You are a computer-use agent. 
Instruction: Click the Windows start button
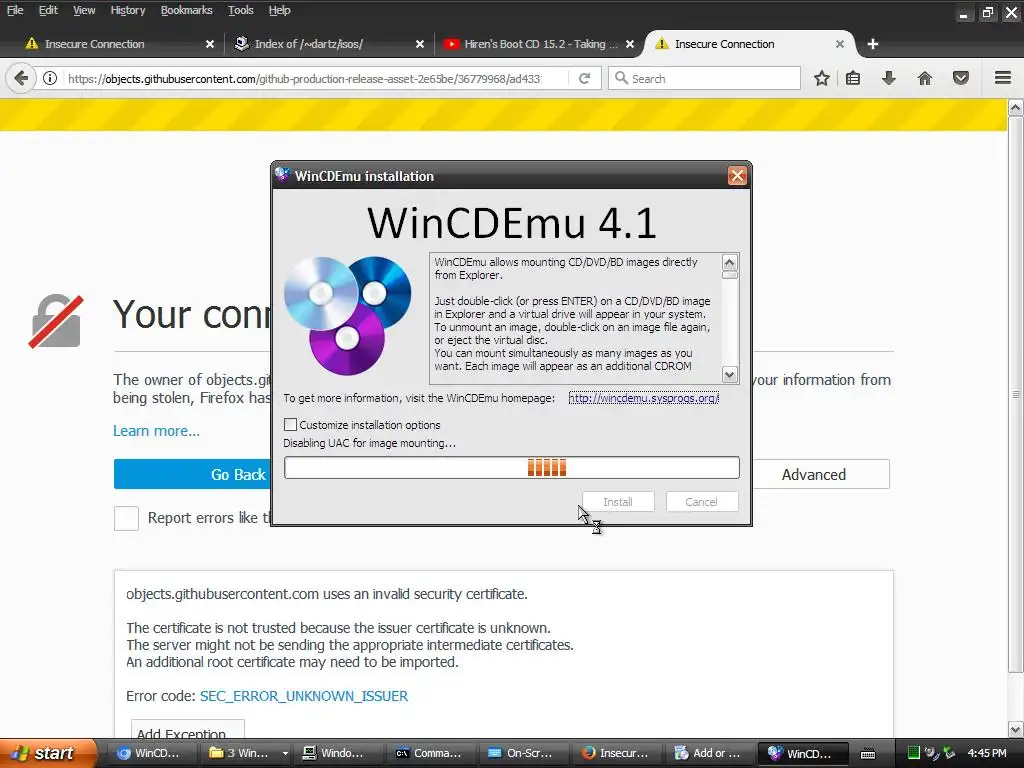[x=47, y=753]
